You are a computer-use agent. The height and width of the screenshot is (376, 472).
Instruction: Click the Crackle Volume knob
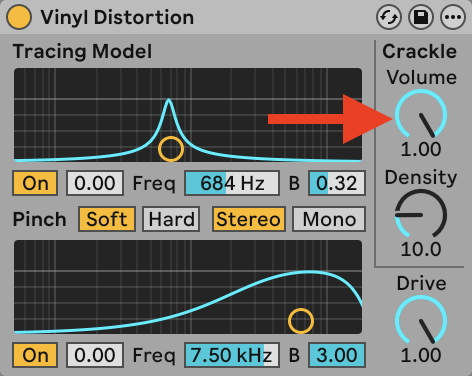click(x=421, y=115)
